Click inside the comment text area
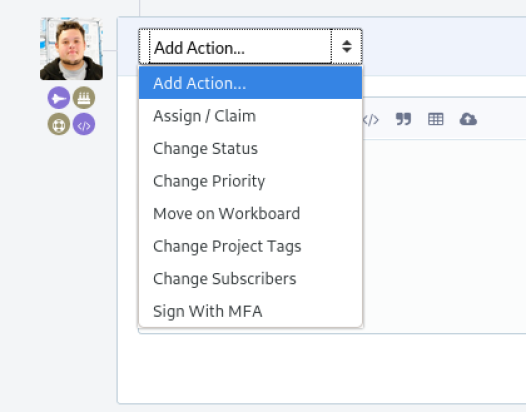The width and height of the screenshot is (526, 412). [444, 235]
